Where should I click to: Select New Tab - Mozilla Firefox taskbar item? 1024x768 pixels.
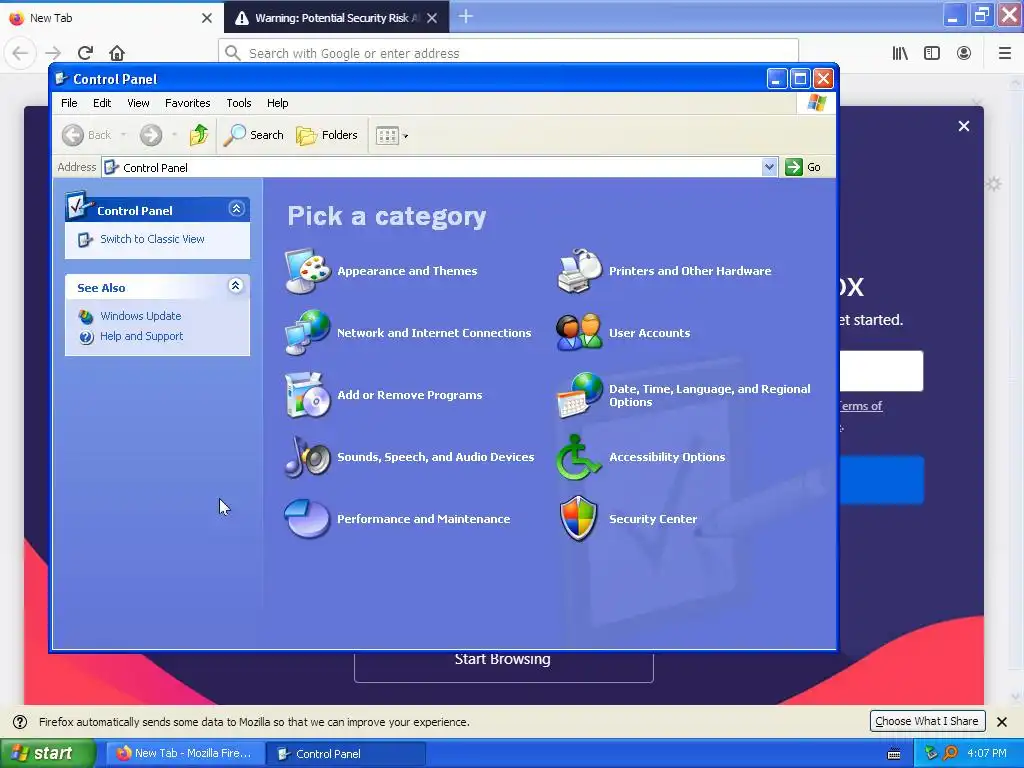coord(185,754)
